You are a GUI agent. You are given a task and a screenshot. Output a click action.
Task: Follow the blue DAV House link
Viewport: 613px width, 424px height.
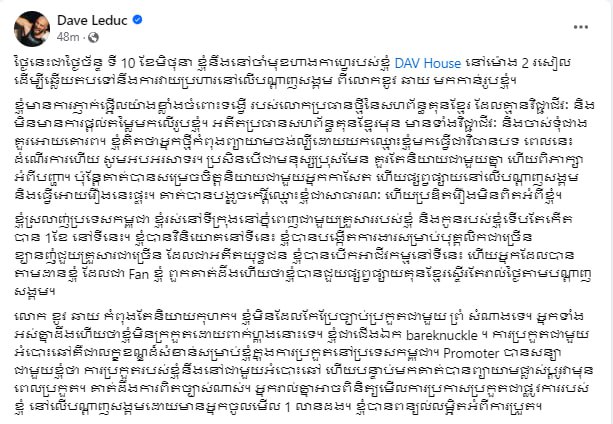428,63
